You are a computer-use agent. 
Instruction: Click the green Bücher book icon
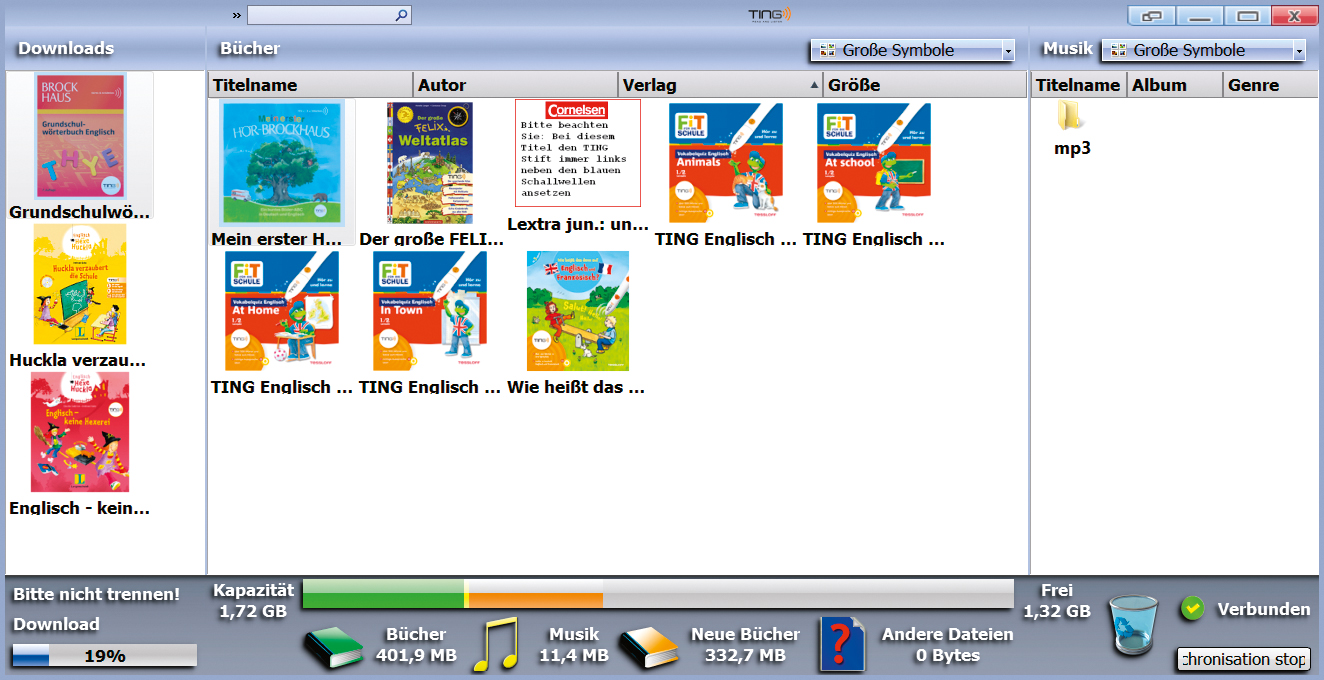[x=334, y=647]
